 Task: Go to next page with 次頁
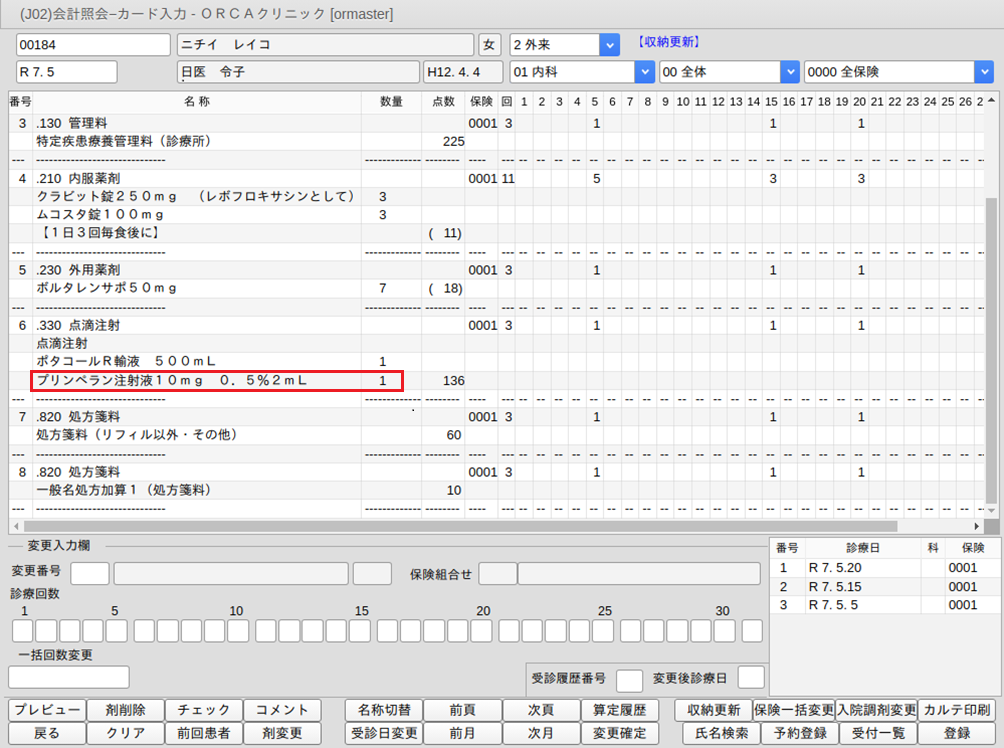point(540,710)
